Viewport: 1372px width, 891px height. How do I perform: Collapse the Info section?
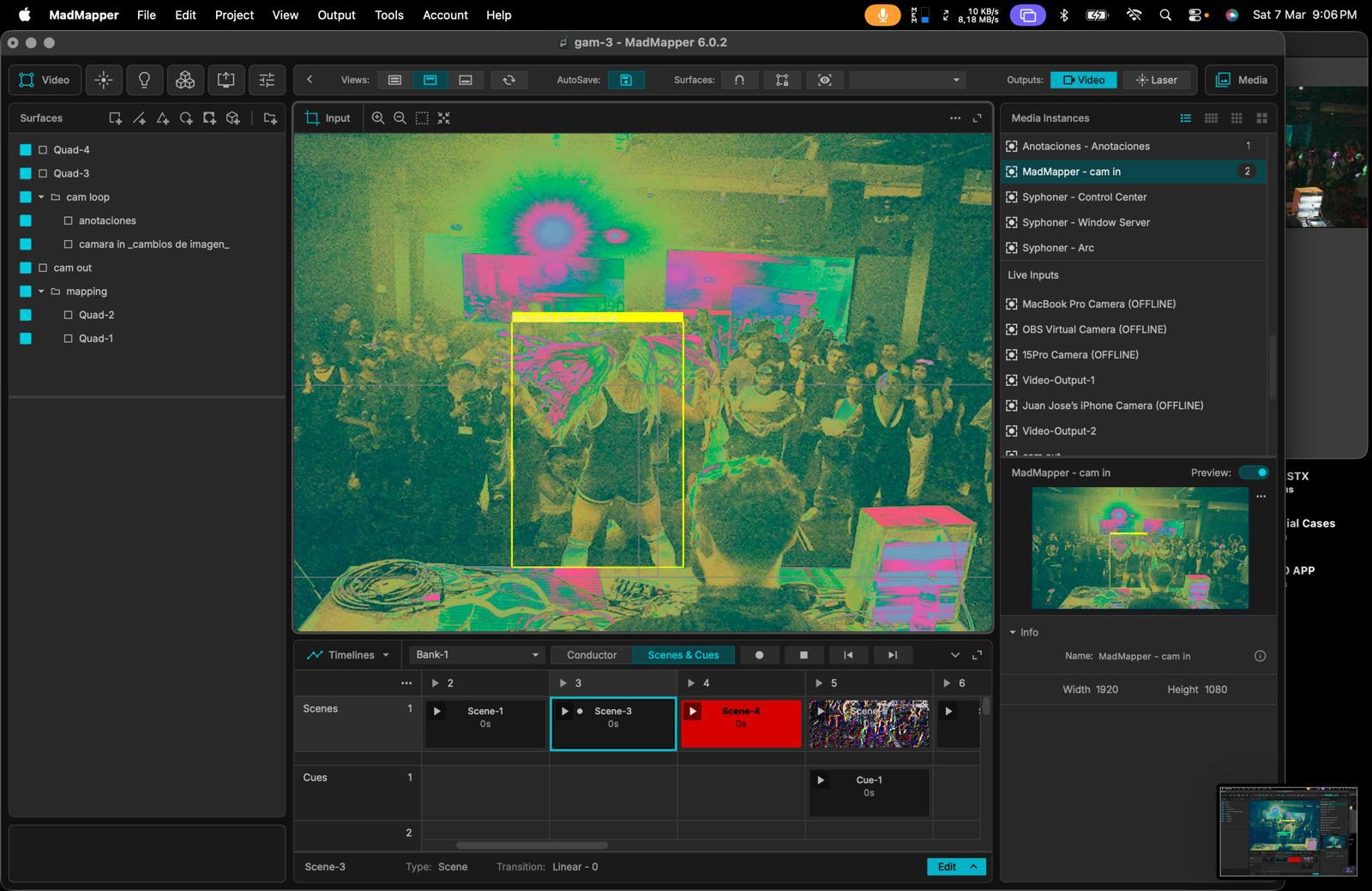pyautogui.click(x=1013, y=632)
